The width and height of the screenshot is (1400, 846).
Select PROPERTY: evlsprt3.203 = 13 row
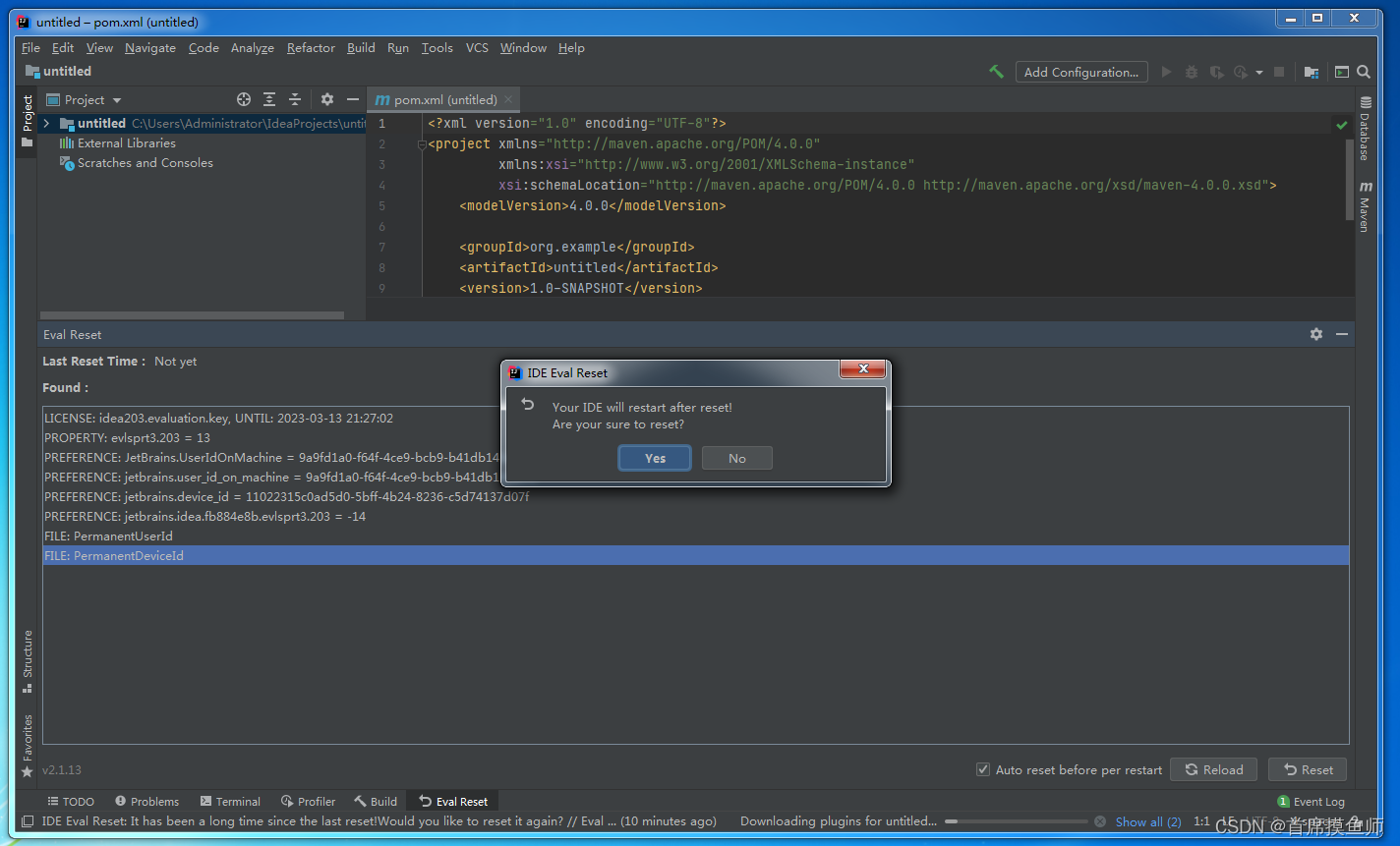[695, 437]
